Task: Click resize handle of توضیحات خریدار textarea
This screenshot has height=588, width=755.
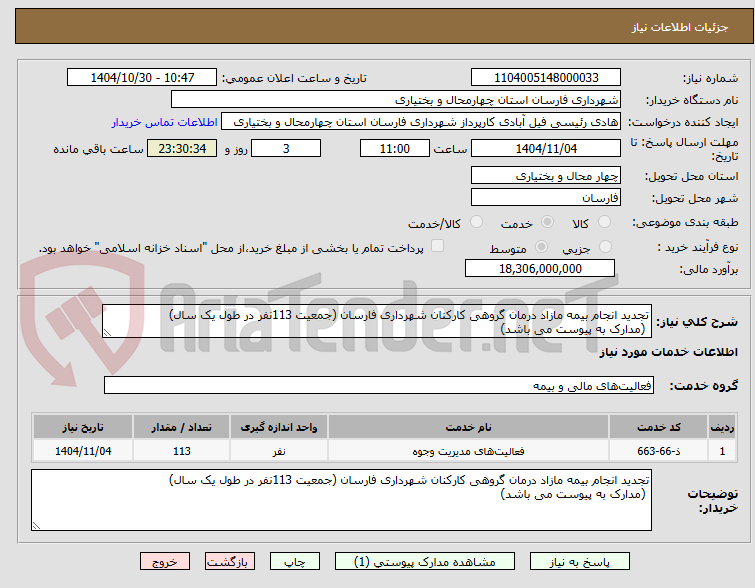Action: point(36,526)
